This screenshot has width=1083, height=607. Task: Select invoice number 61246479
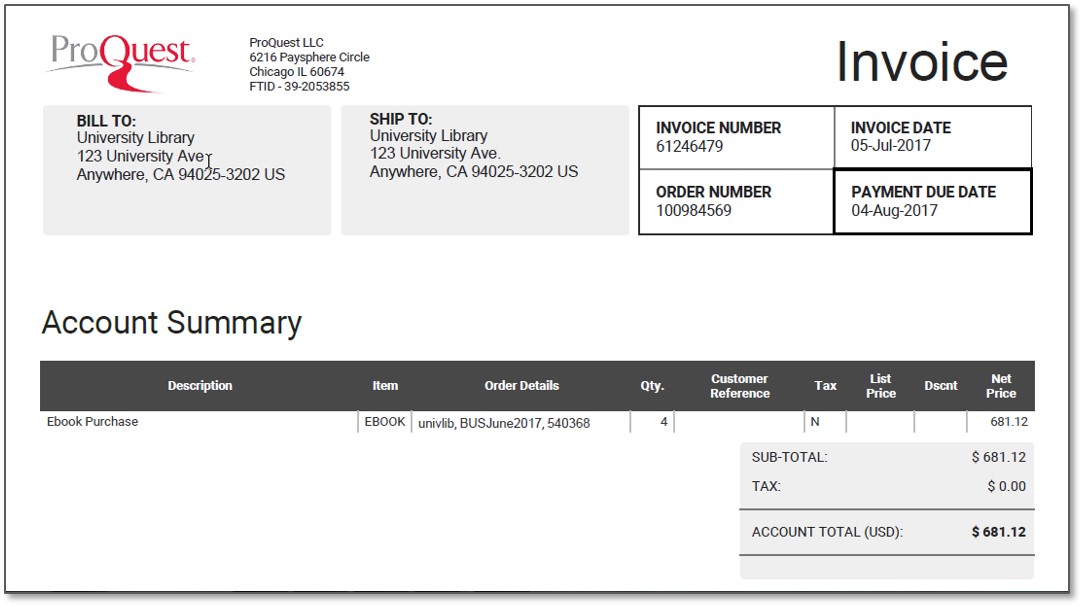point(689,147)
